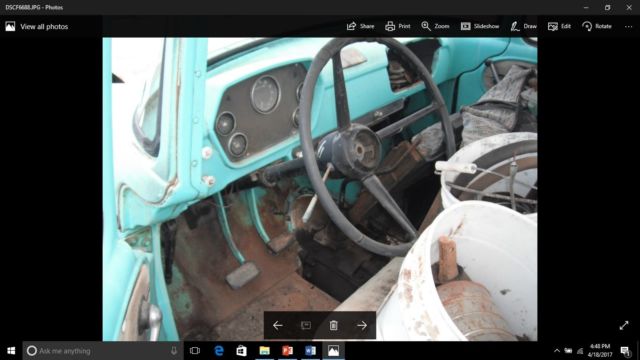
Task: Expand the system tray hidden icons chevron
Action: [x=557, y=351]
